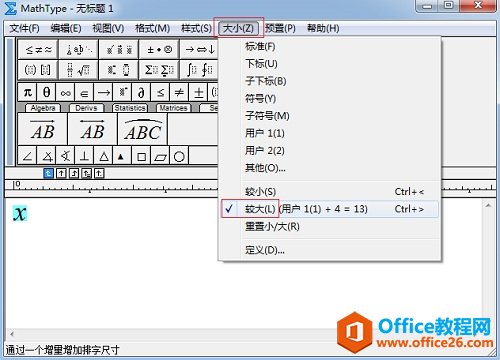Open the summation templates palette

[x=159, y=70]
